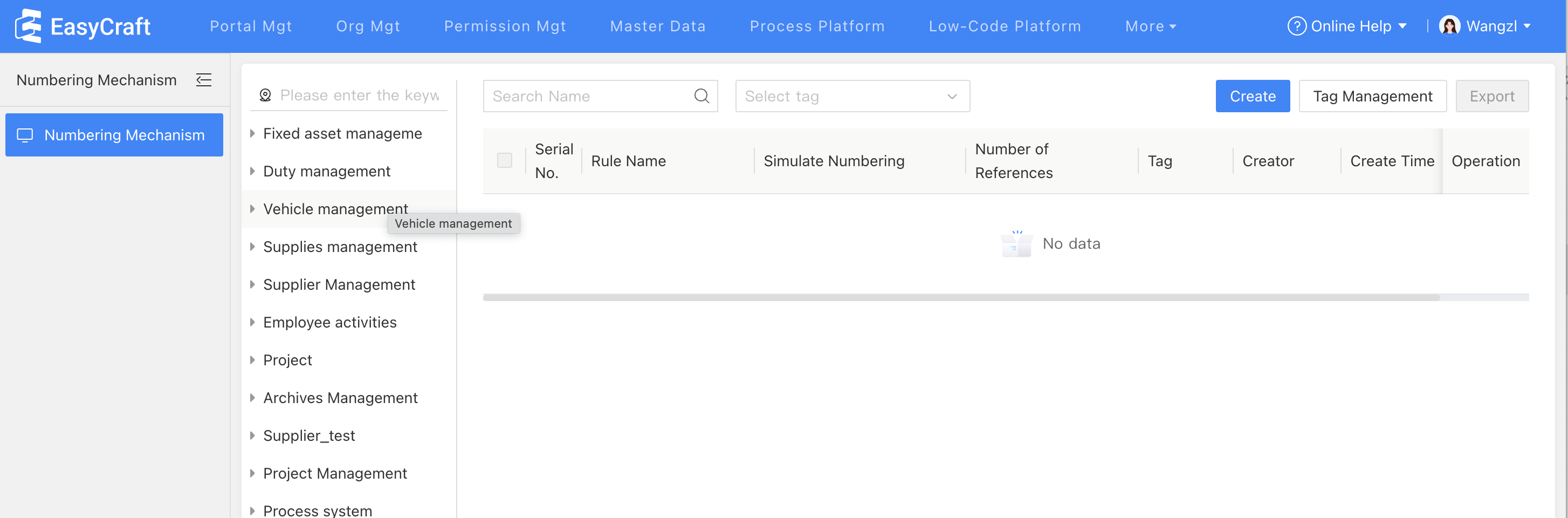Click the EasyCraft logo icon

pos(28,26)
